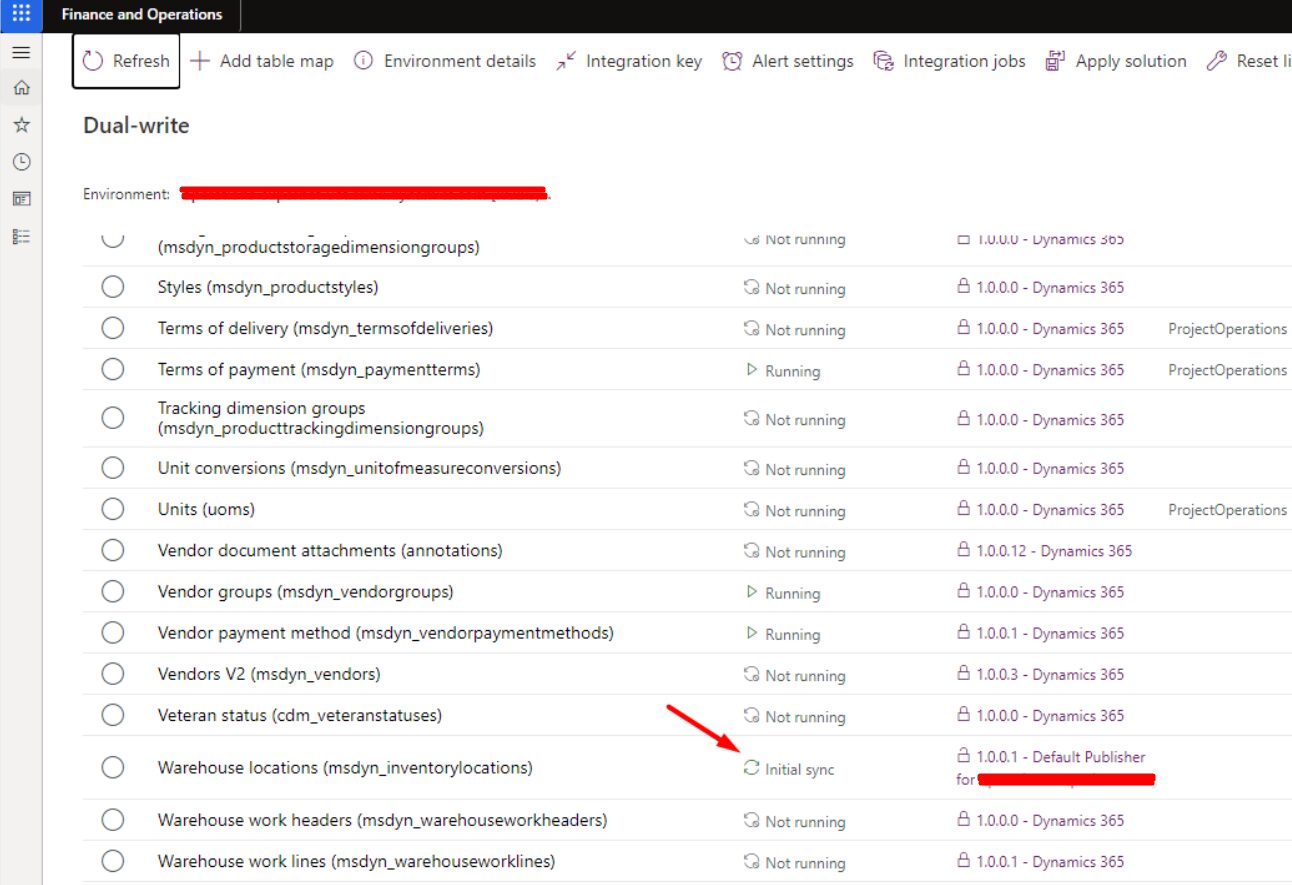The image size is (1292, 885).
Task: Click Not running icon for Veteran status
Action: (752, 716)
